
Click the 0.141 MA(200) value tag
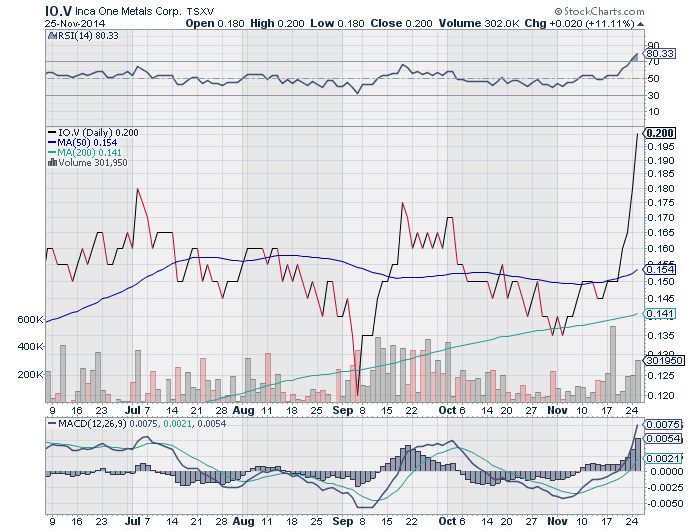[x=660, y=314]
